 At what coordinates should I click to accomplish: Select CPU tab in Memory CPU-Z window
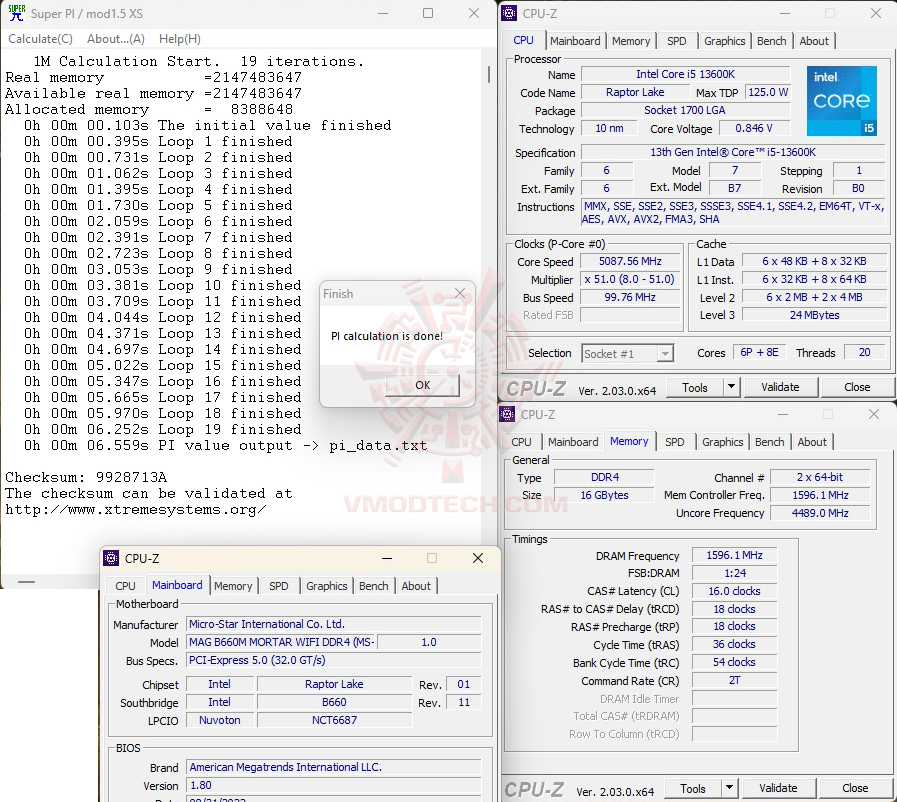(521, 442)
